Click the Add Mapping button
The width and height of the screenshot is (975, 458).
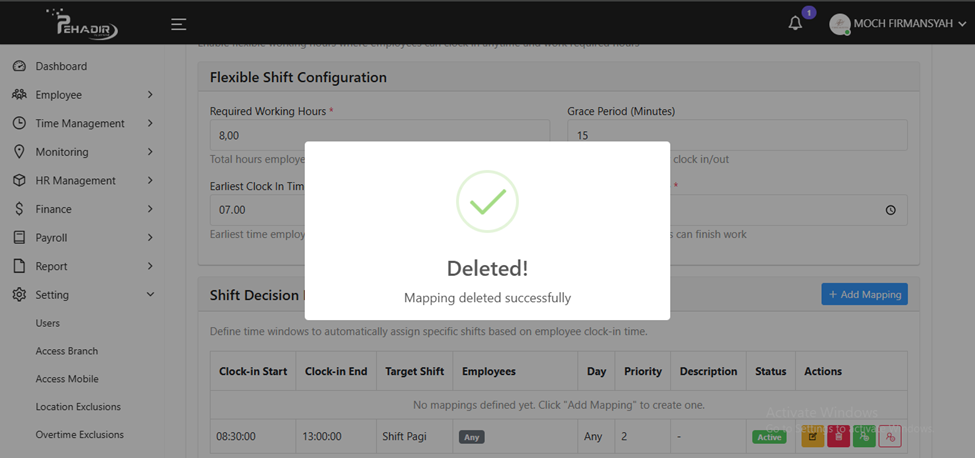[864, 295]
